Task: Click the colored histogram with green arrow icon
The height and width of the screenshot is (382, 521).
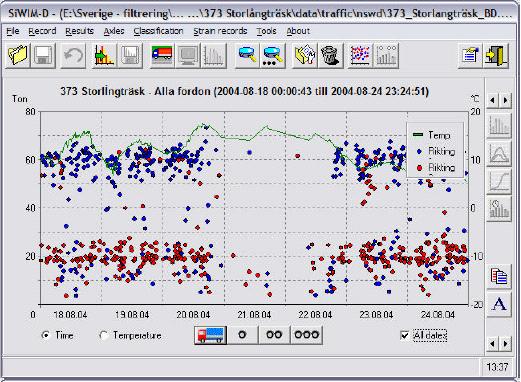Action: pyautogui.click(x=103, y=55)
